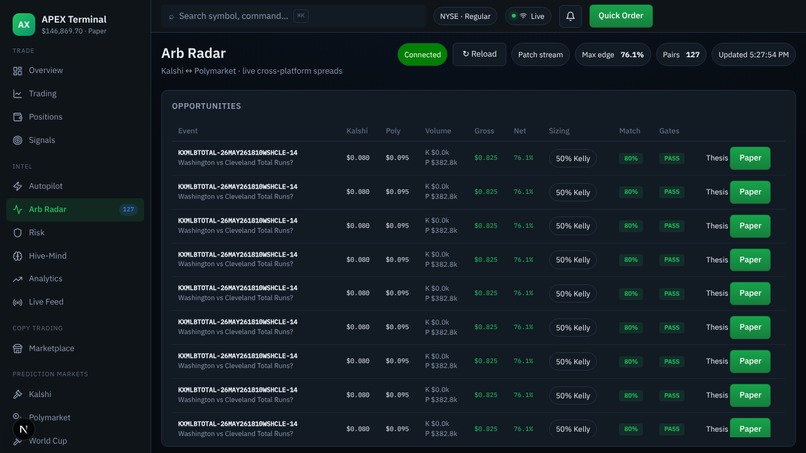Viewport: 806px width, 453px height.
Task: Toggle the Live status indicator
Action: pos(528,16)
